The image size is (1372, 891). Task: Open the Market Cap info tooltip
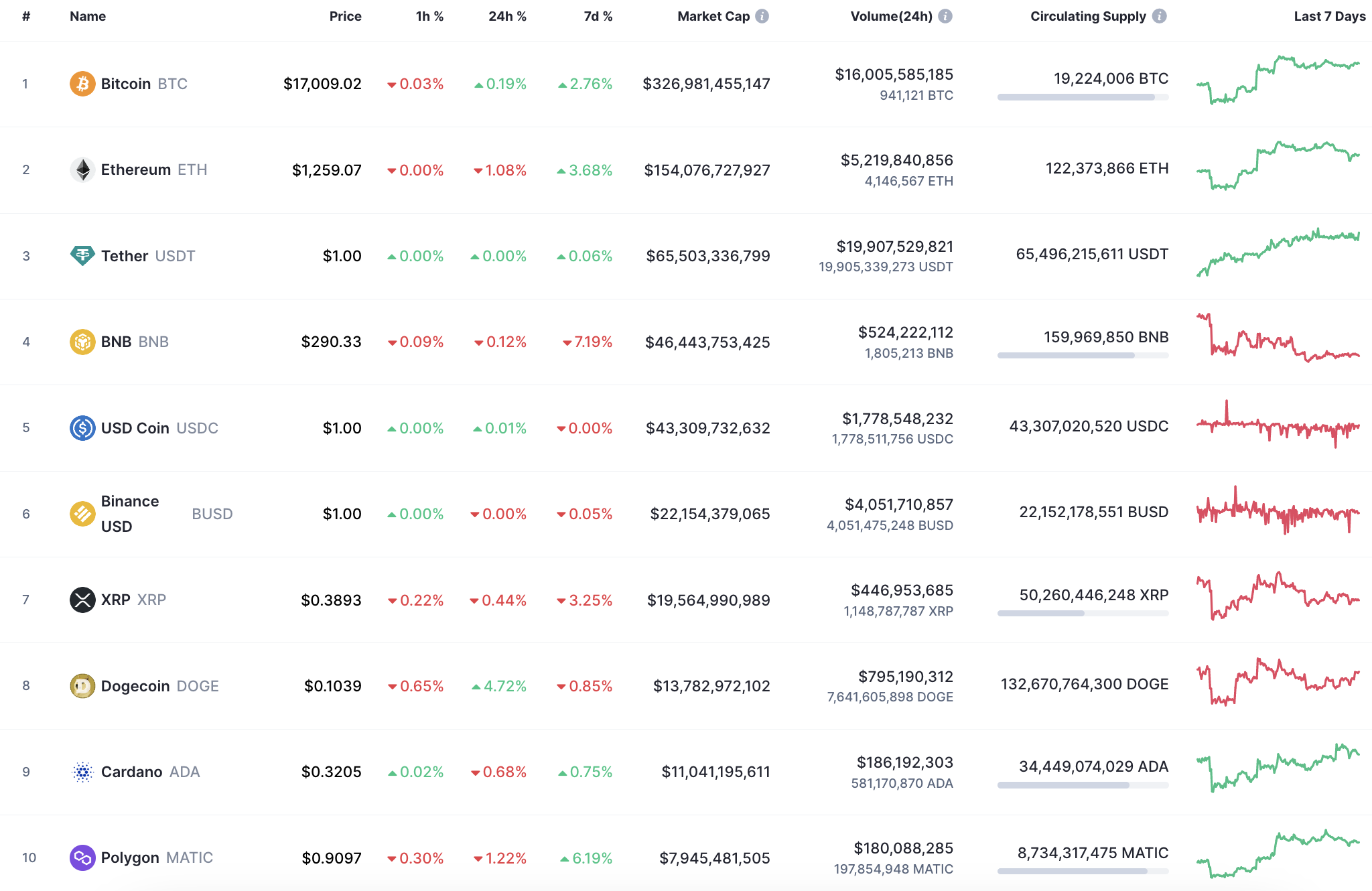pos(763,16)
